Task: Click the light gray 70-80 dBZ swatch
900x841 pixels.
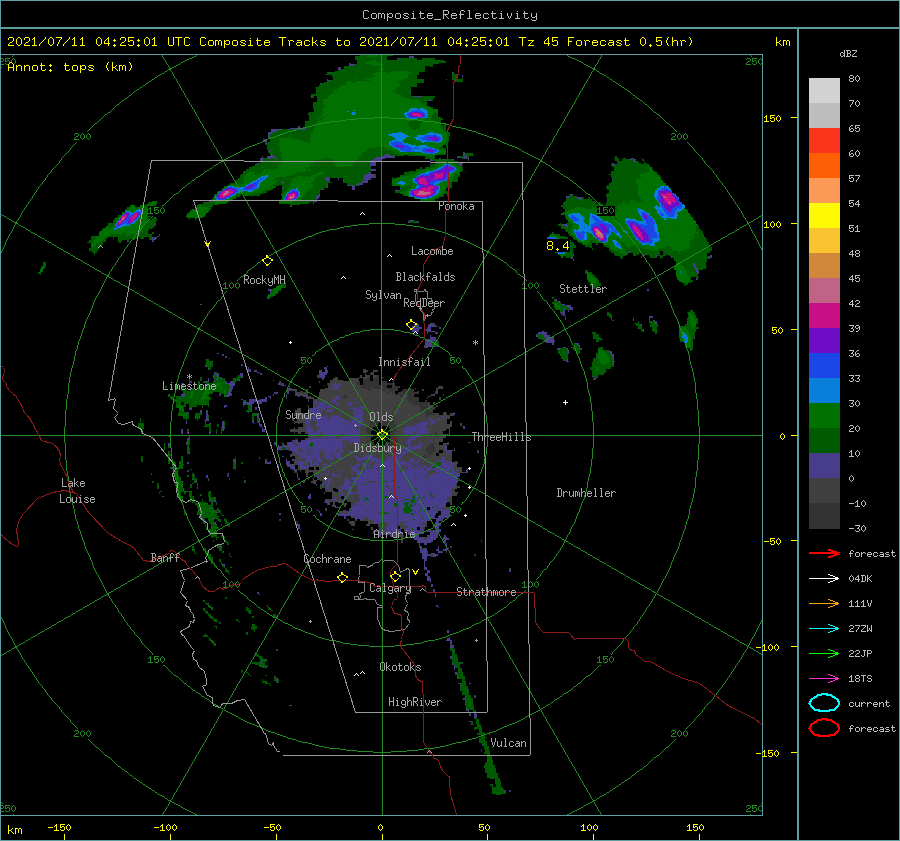Action: pyautogui.click(x=824, y=90)
